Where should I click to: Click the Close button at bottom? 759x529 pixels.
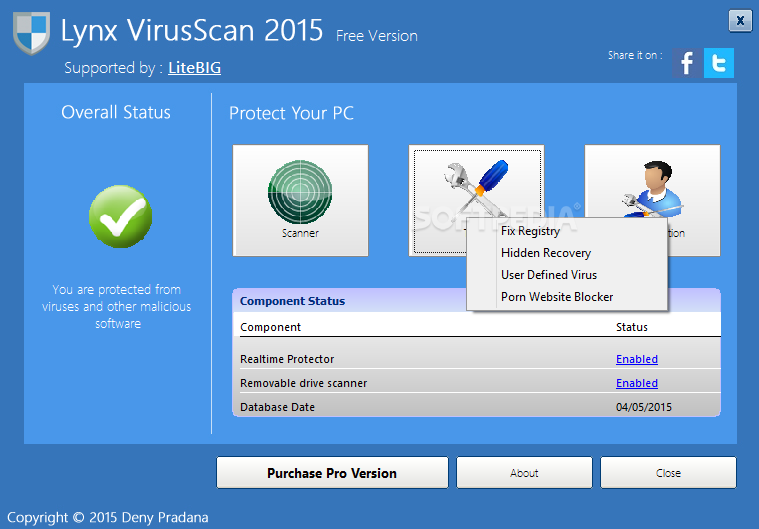point(668,473)
